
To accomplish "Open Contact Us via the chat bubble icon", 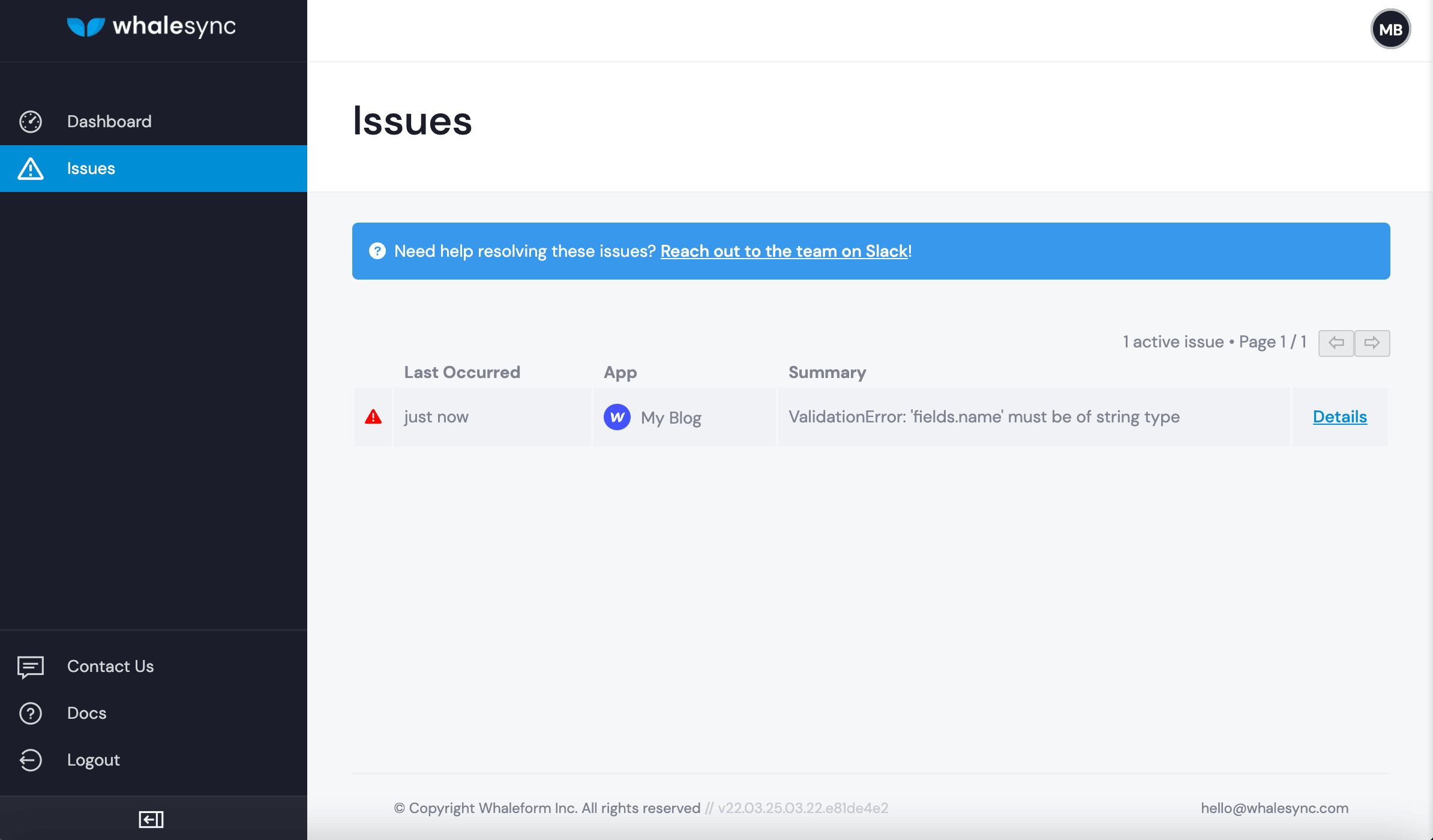I will click(x=30, y=666).
